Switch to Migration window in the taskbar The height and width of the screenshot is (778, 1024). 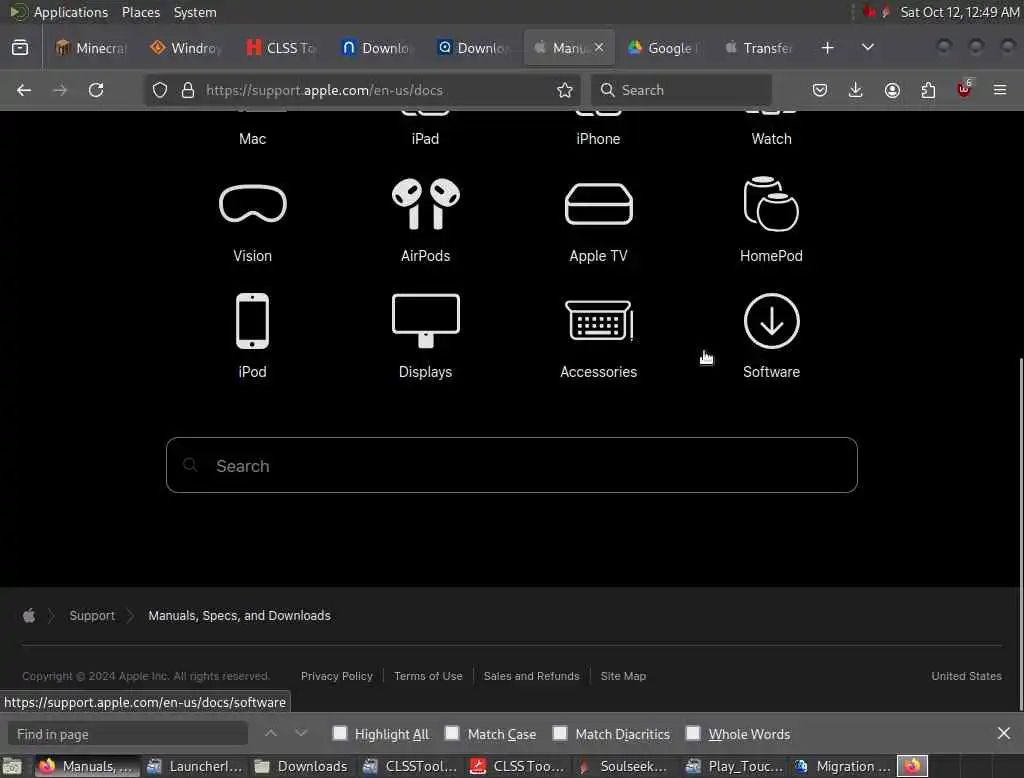pos(842,766)
